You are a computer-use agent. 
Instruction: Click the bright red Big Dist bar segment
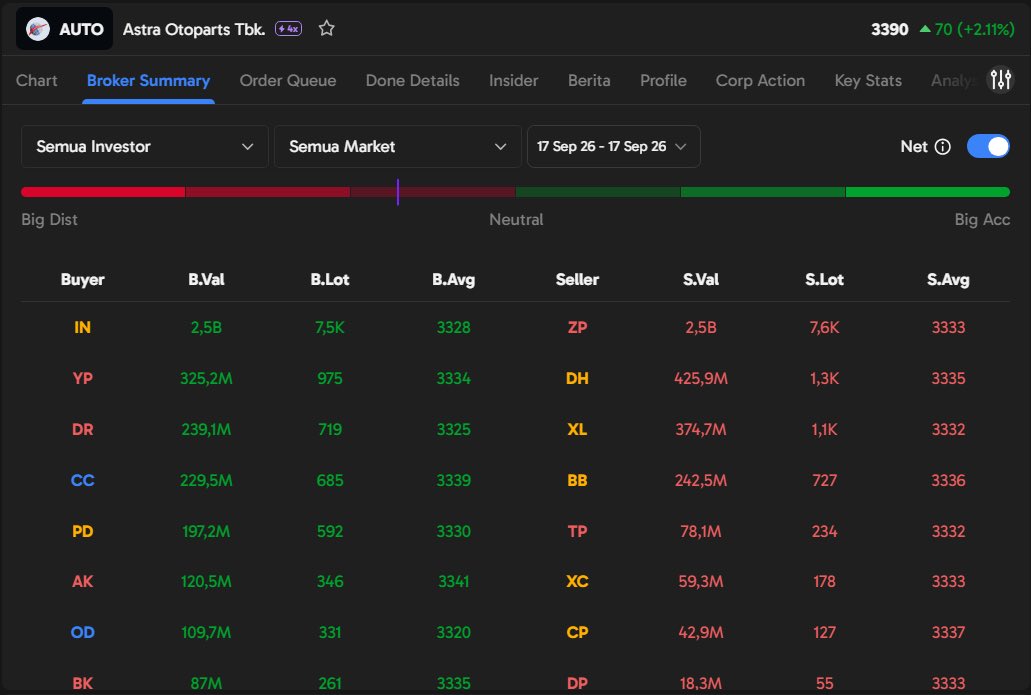(x=103, y=192)
